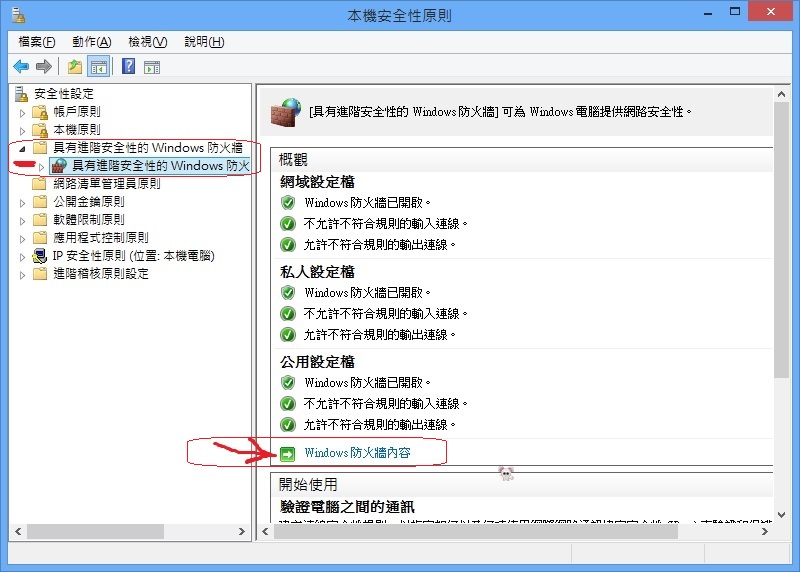
Task: Maximize the 本機安全性原則 window
Action: pos(735,12)
